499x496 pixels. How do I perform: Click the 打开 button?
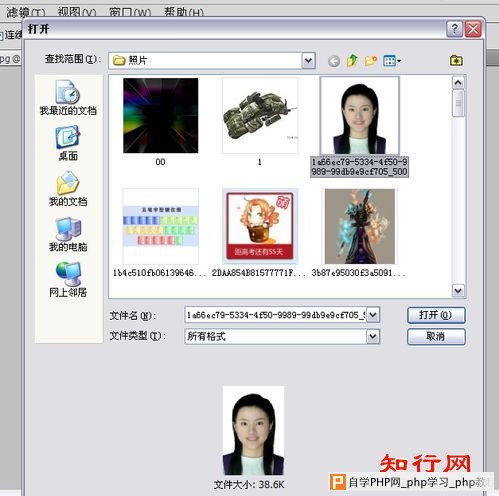click(x=436, y=315)
